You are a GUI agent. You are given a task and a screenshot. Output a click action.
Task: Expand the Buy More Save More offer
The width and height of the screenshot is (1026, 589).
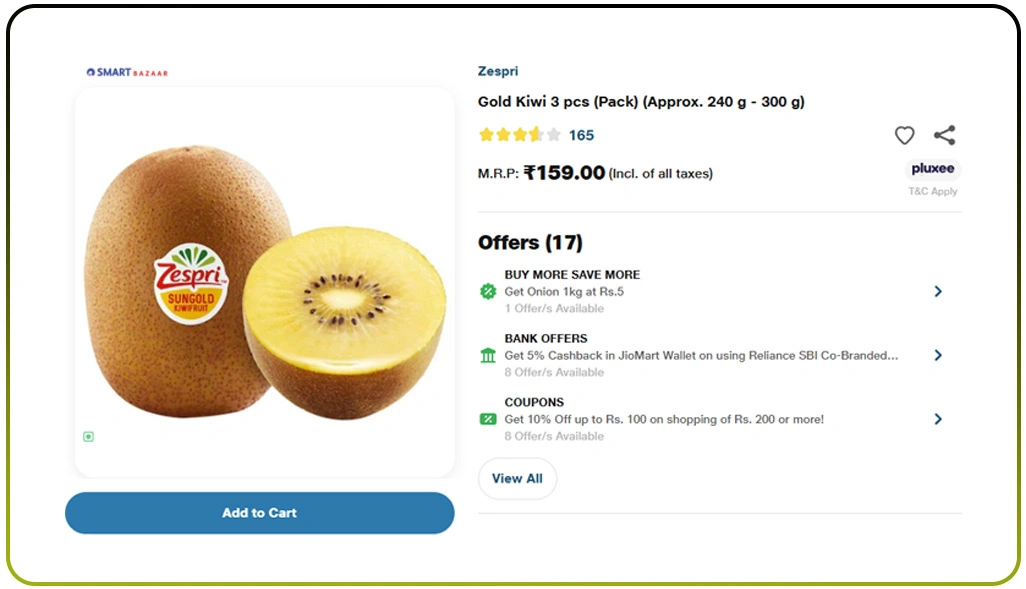click(x=938, y=291)
